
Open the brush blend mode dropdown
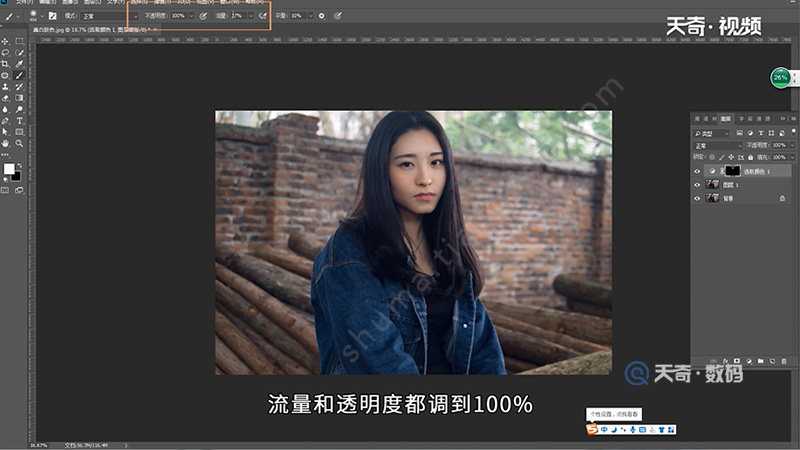110,16
